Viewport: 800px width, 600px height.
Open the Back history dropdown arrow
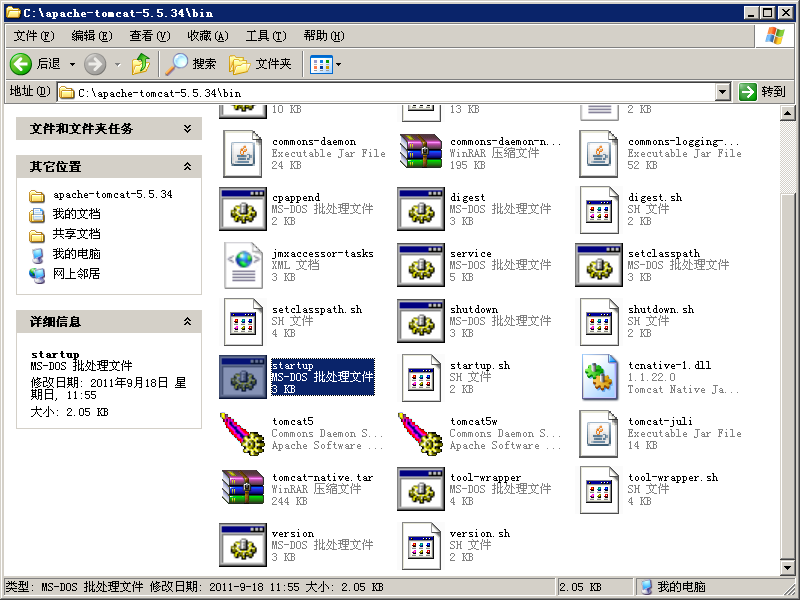click(x=72, y=64)
